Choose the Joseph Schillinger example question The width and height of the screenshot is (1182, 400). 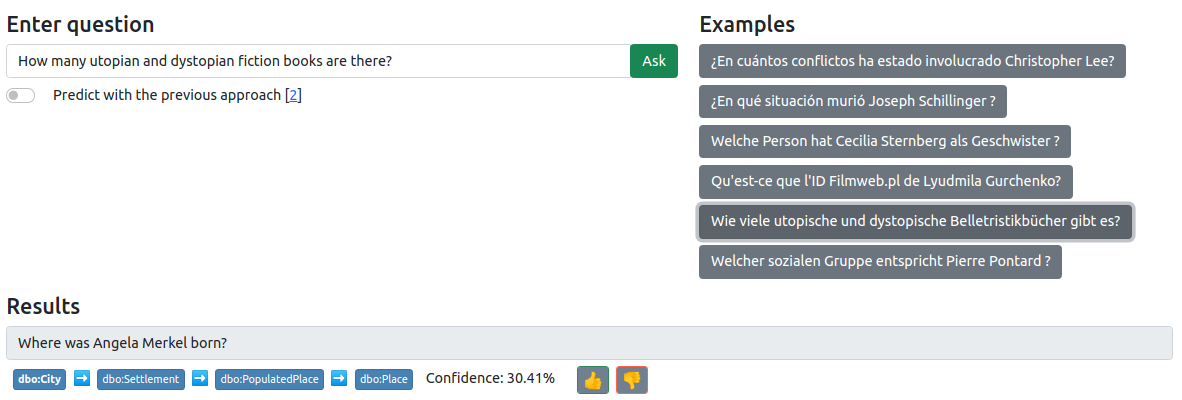click(852, 101)
